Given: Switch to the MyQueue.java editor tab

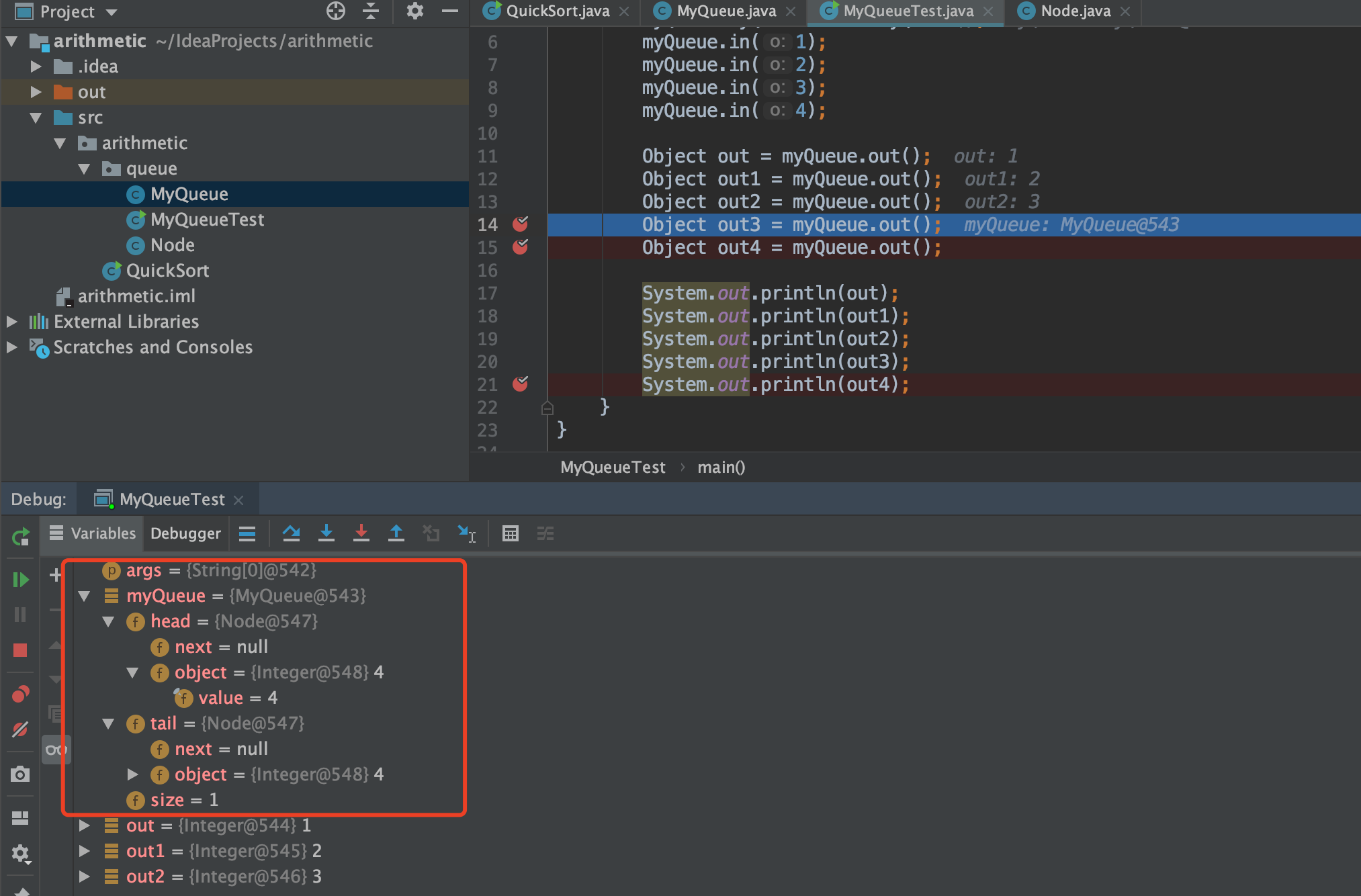Looking at the screenshot, I should tap(726, 11).
